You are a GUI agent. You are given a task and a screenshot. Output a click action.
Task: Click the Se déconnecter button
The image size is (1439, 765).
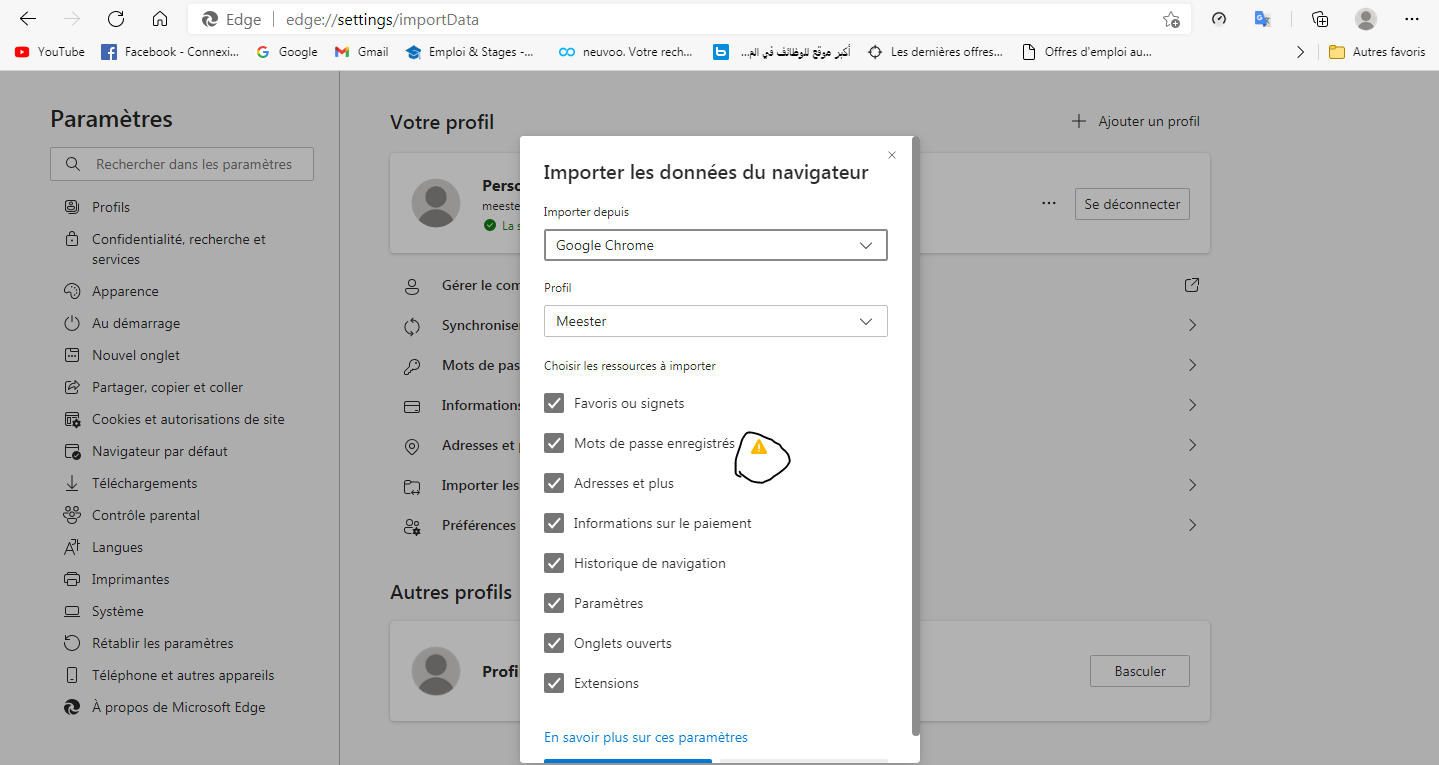click(1132, 204)
